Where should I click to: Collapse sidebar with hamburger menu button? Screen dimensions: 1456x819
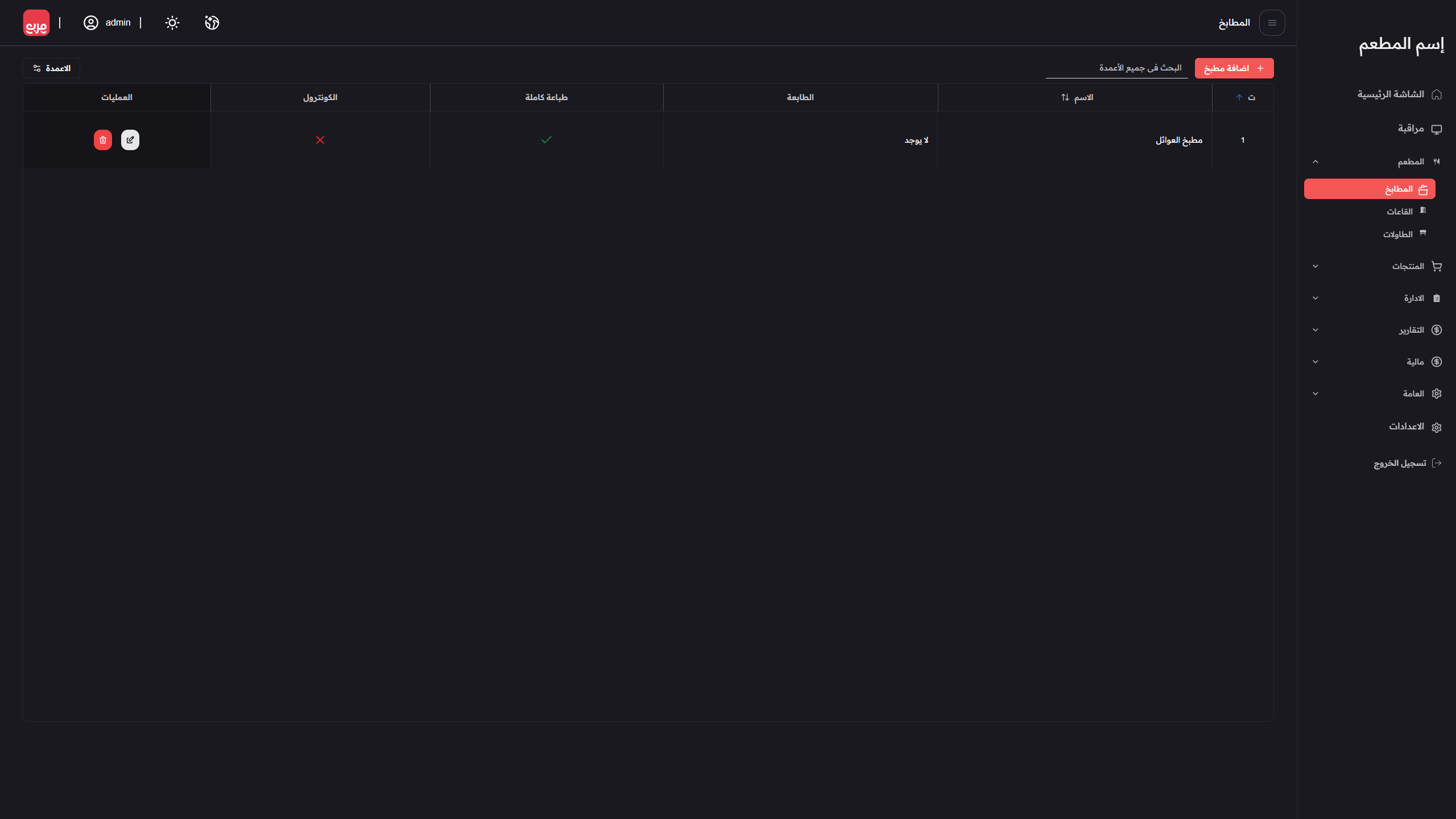1272,23
